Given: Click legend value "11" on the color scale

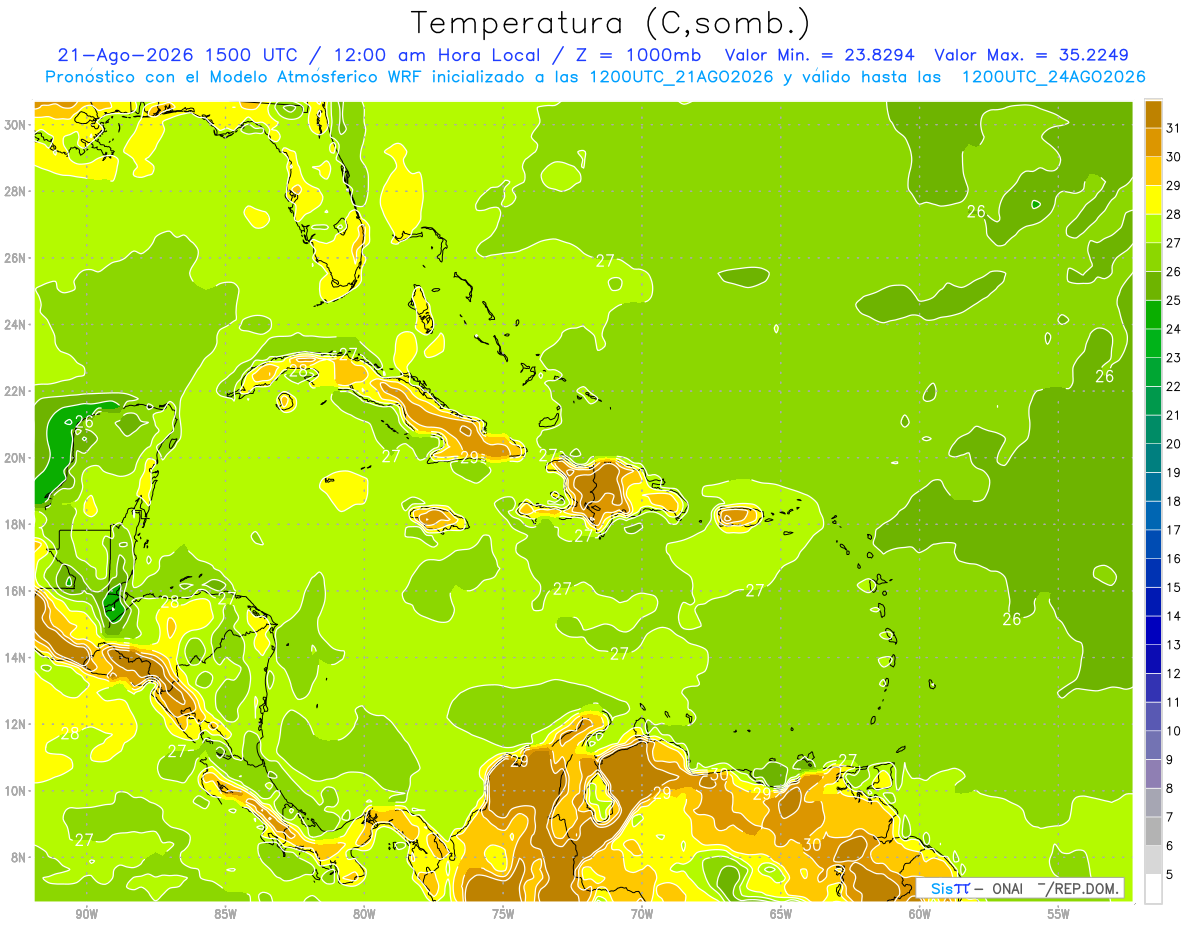Looking at the screenshot, I should pyautogui.click(x=1174, y=703).
